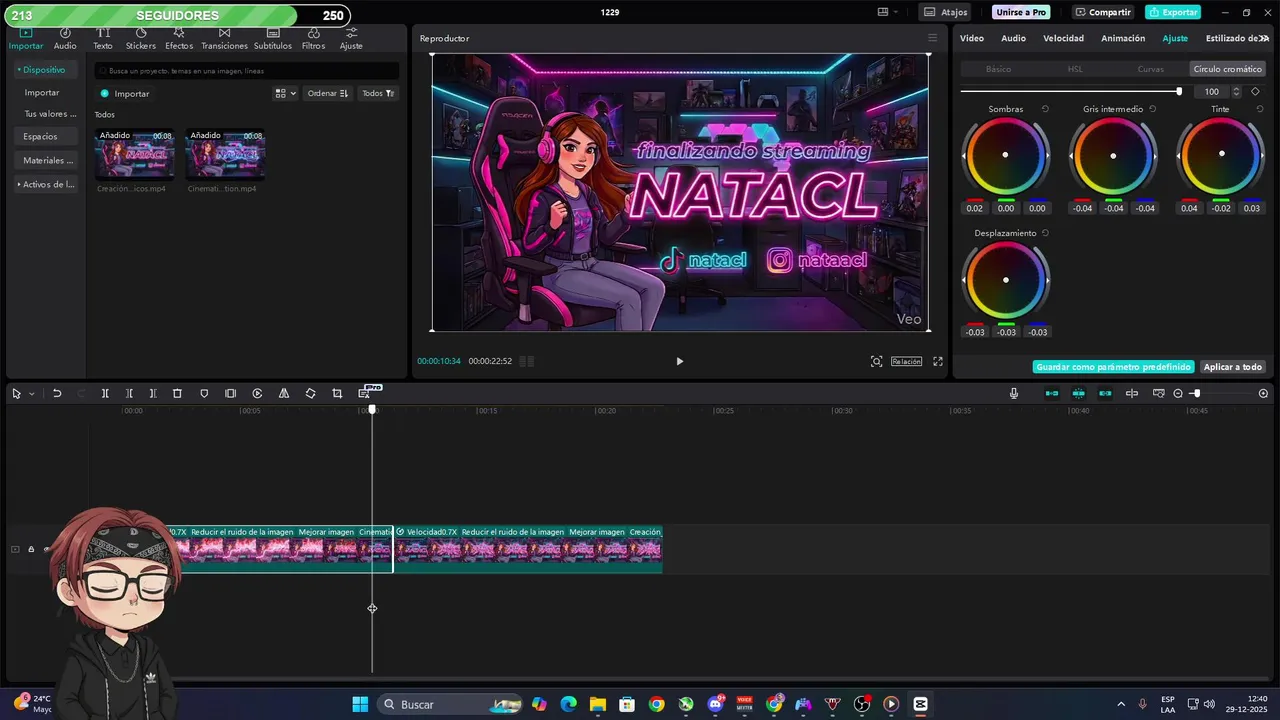This screenshot has width=1280, height=720.
Task: Open the Ordenar sort dropdown
Action: click(328, 93)
